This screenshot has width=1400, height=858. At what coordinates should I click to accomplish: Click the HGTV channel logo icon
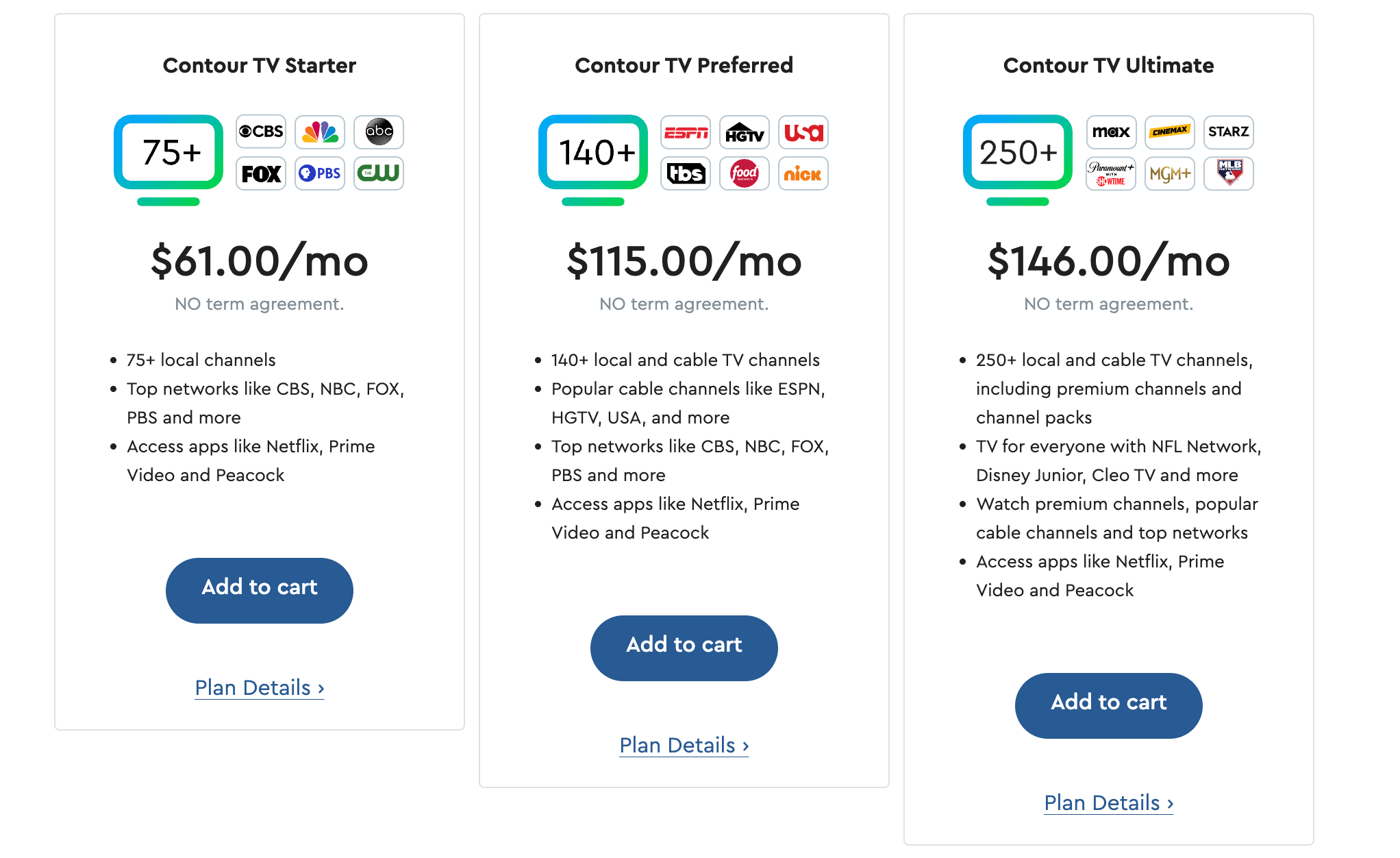(x=745, y=132)
